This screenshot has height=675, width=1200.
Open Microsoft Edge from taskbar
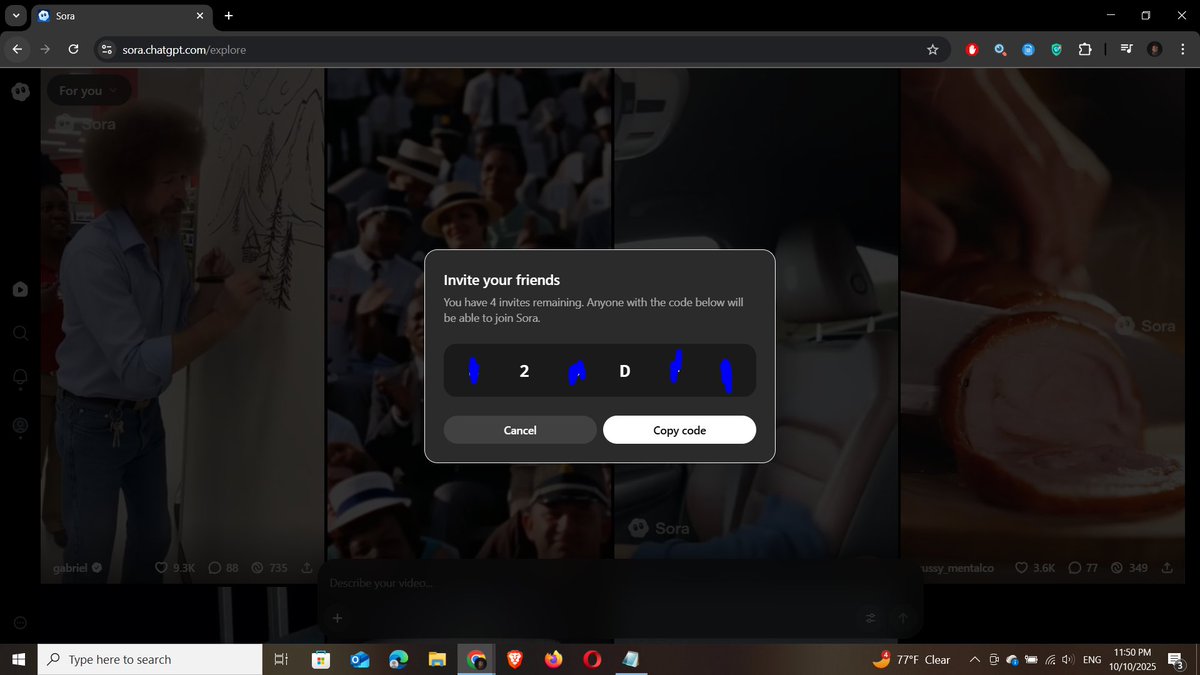[x=398, y=659]
